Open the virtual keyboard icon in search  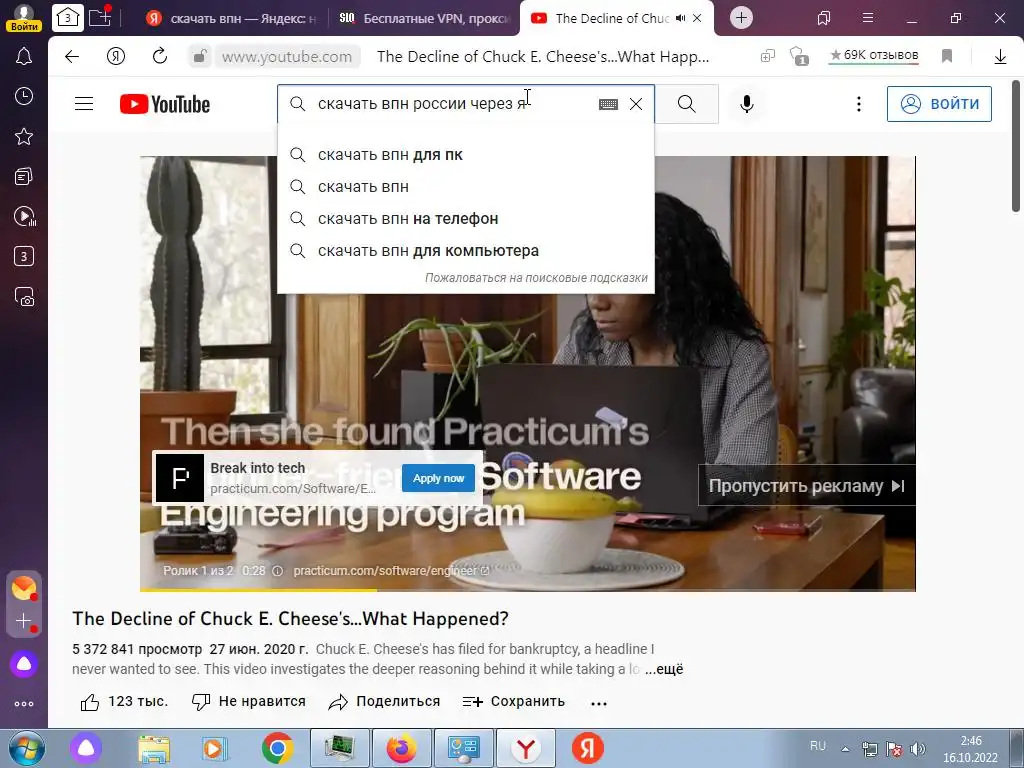[x=608, y=104]
